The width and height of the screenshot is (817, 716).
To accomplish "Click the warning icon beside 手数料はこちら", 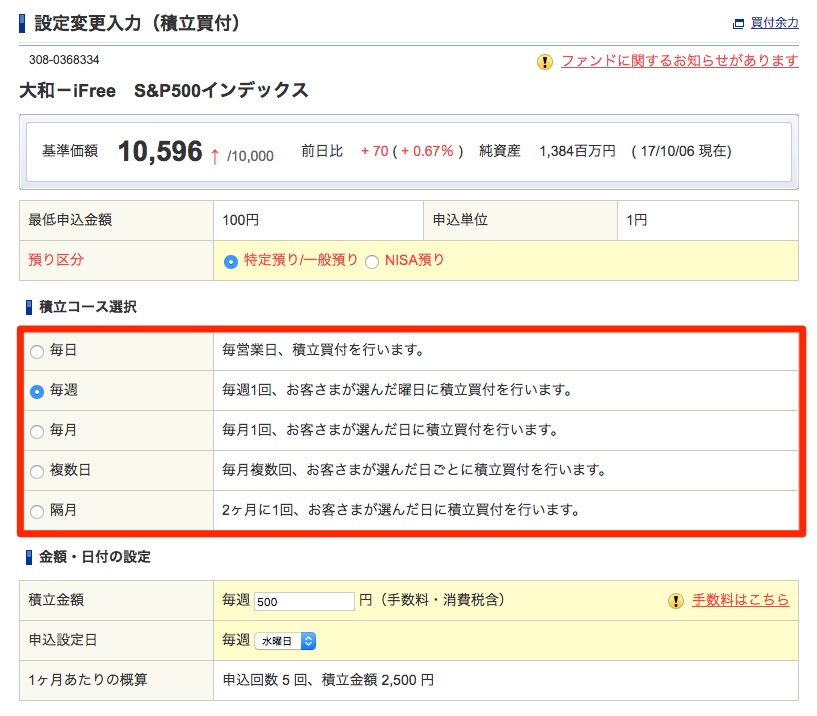I will point(676,601).
